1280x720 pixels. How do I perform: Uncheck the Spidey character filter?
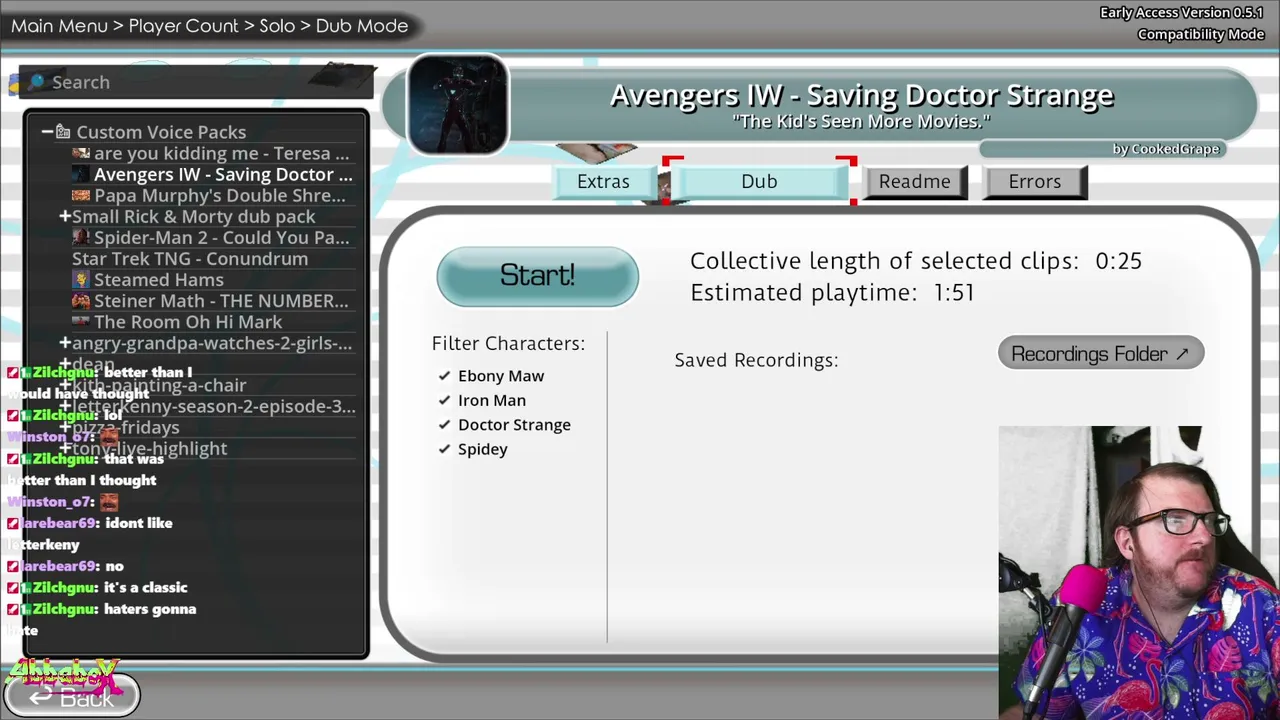pos(473,449)
